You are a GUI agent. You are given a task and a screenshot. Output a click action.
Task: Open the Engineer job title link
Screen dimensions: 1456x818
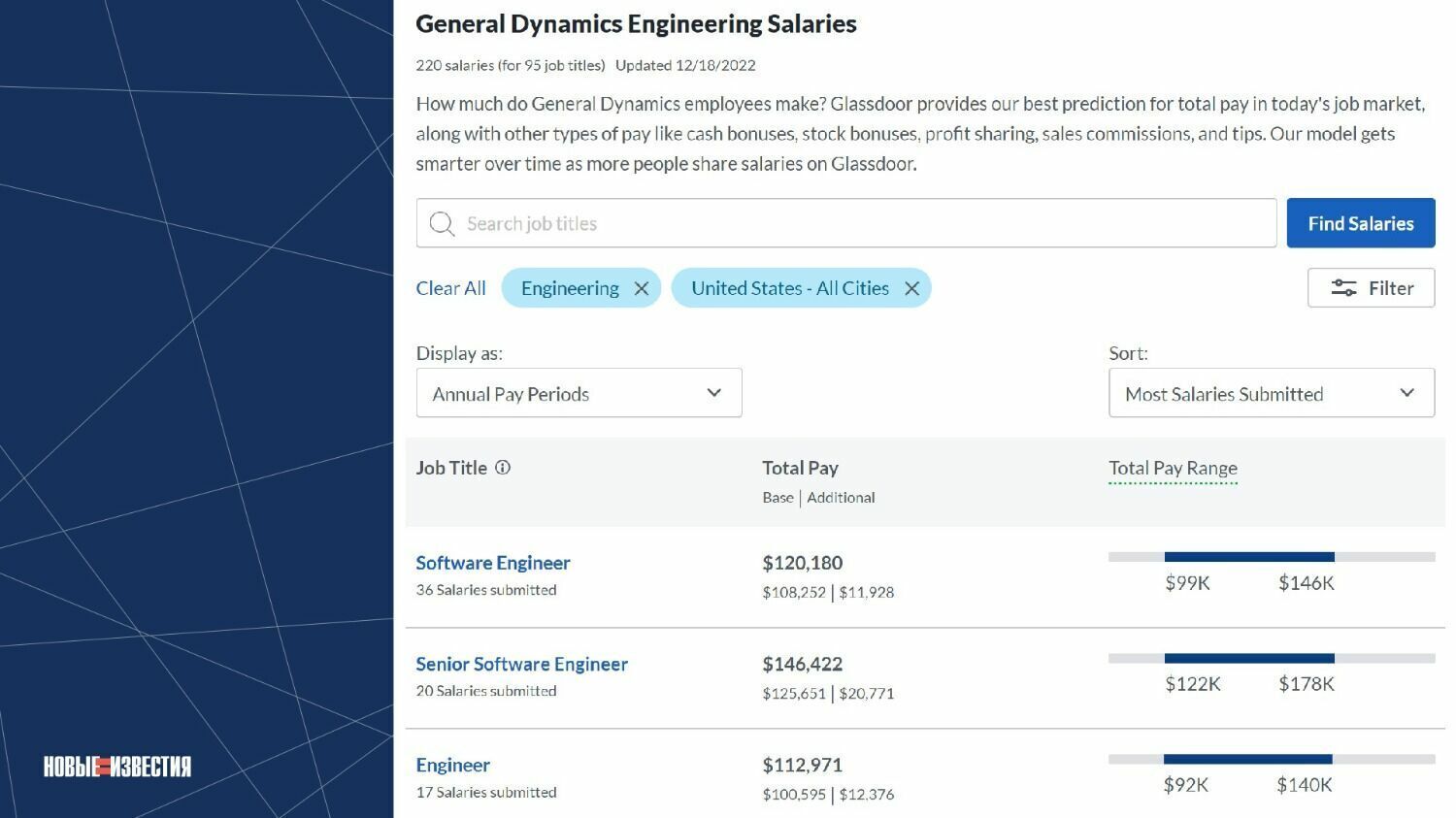452,765
